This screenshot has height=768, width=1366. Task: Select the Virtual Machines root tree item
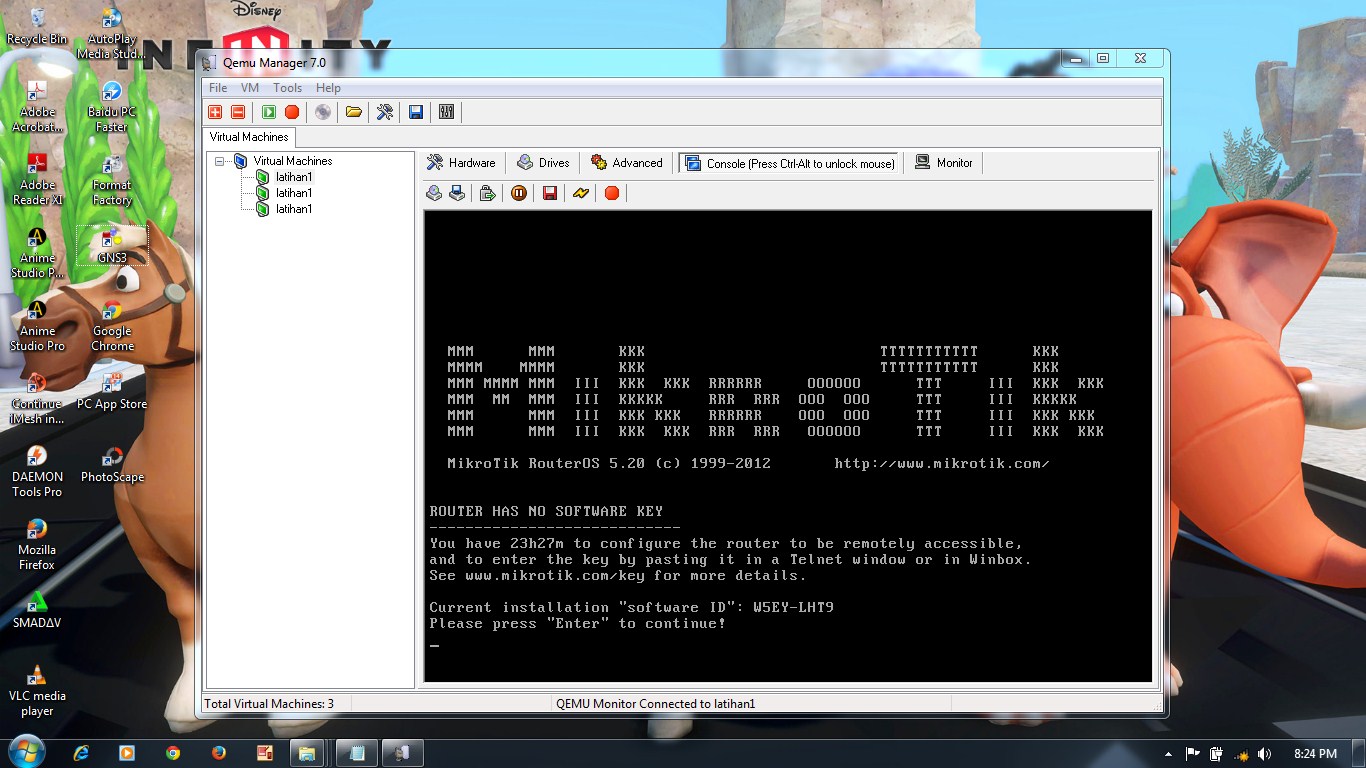[x=293, y=161]
